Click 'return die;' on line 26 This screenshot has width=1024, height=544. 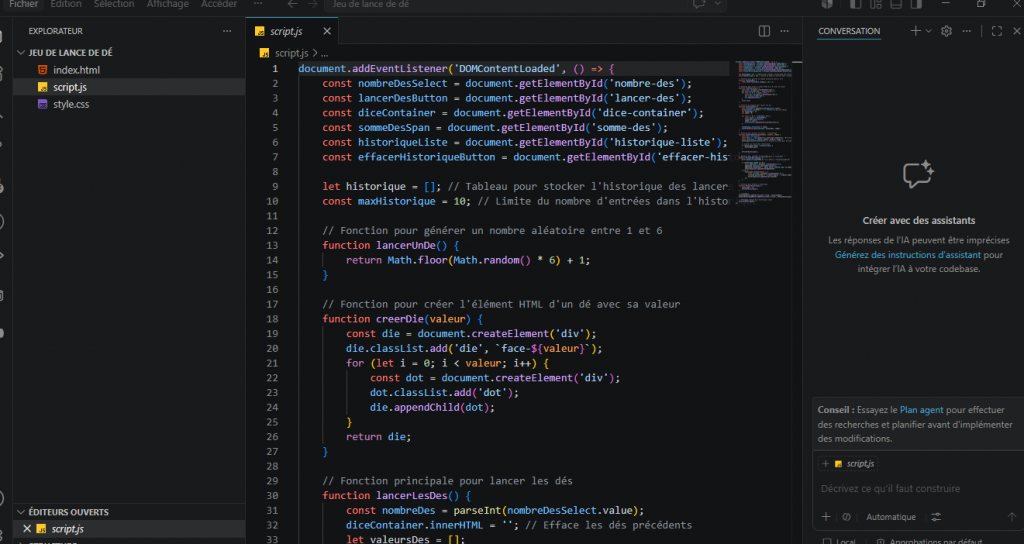[x=379, y=437]
